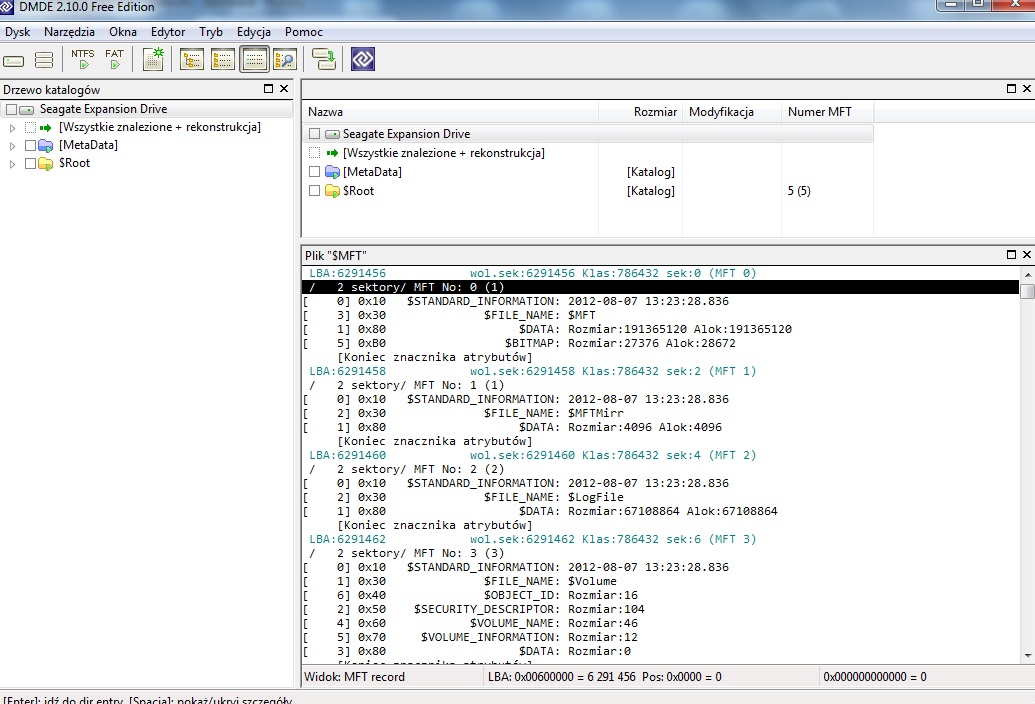Open the Okna menu
The width and height of the screenshot is (1035, 704).
pos(123,32)
